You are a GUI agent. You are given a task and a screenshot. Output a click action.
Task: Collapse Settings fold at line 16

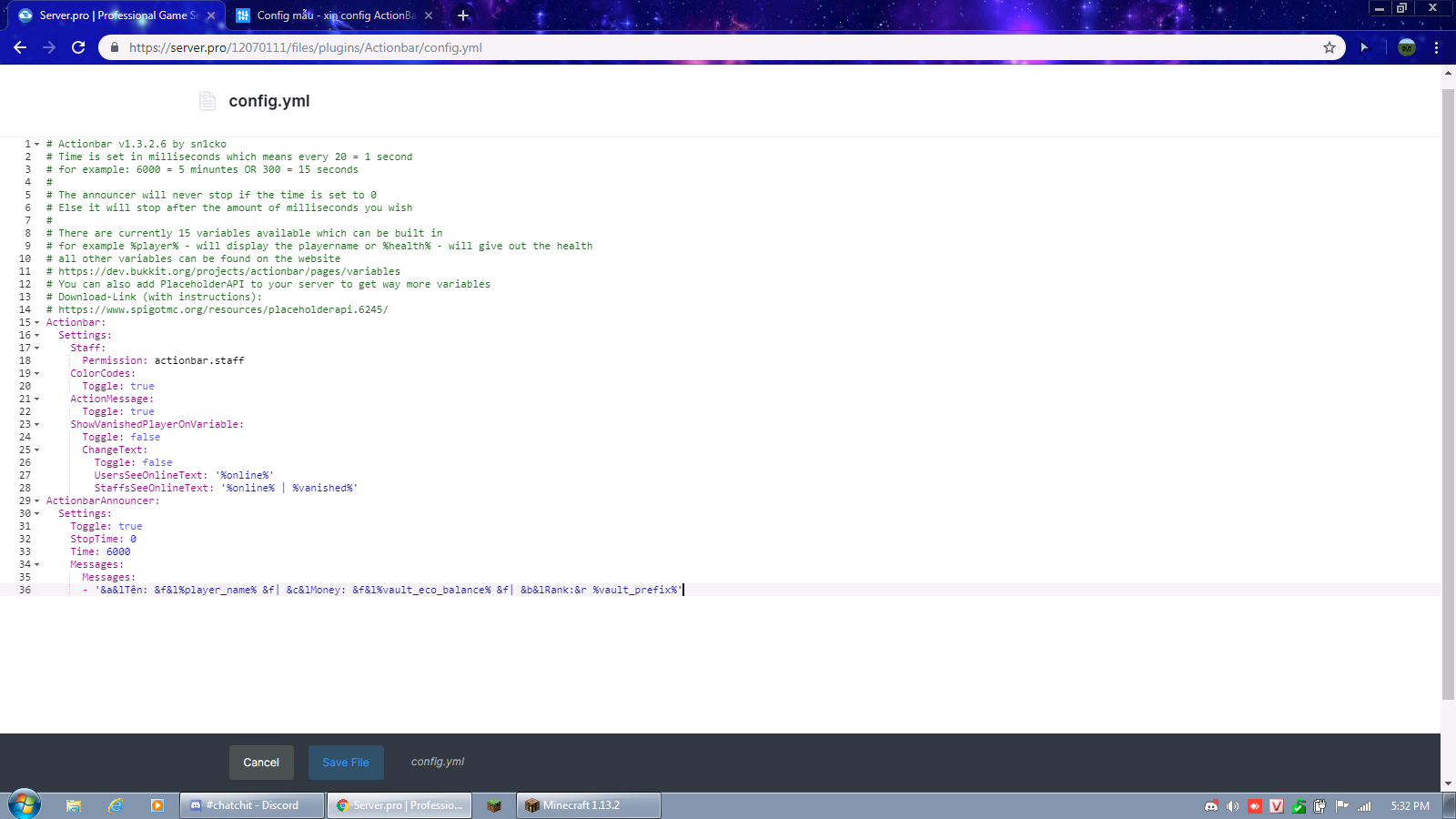tap(36, 336)
